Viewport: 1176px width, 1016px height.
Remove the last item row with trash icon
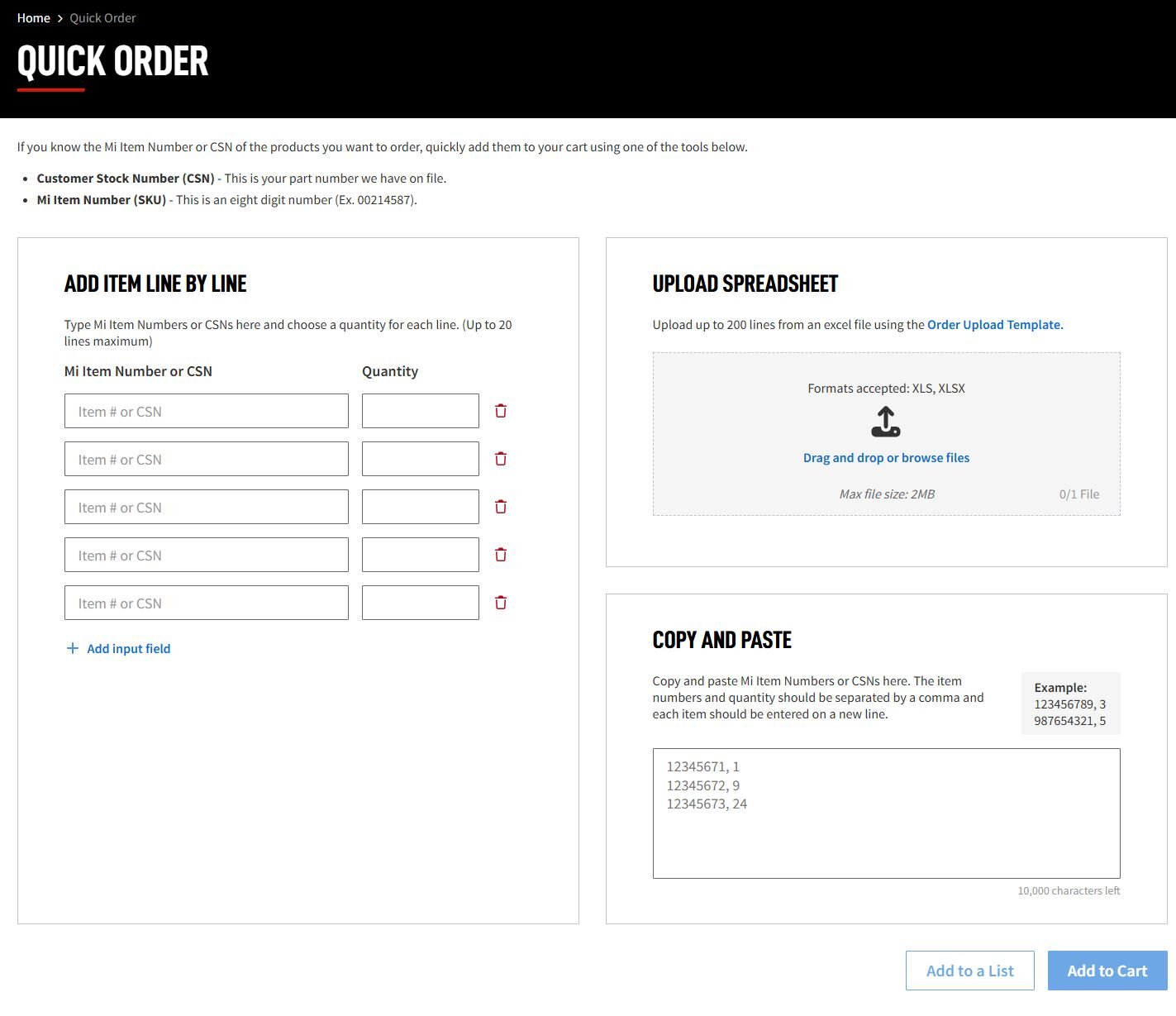501,602
